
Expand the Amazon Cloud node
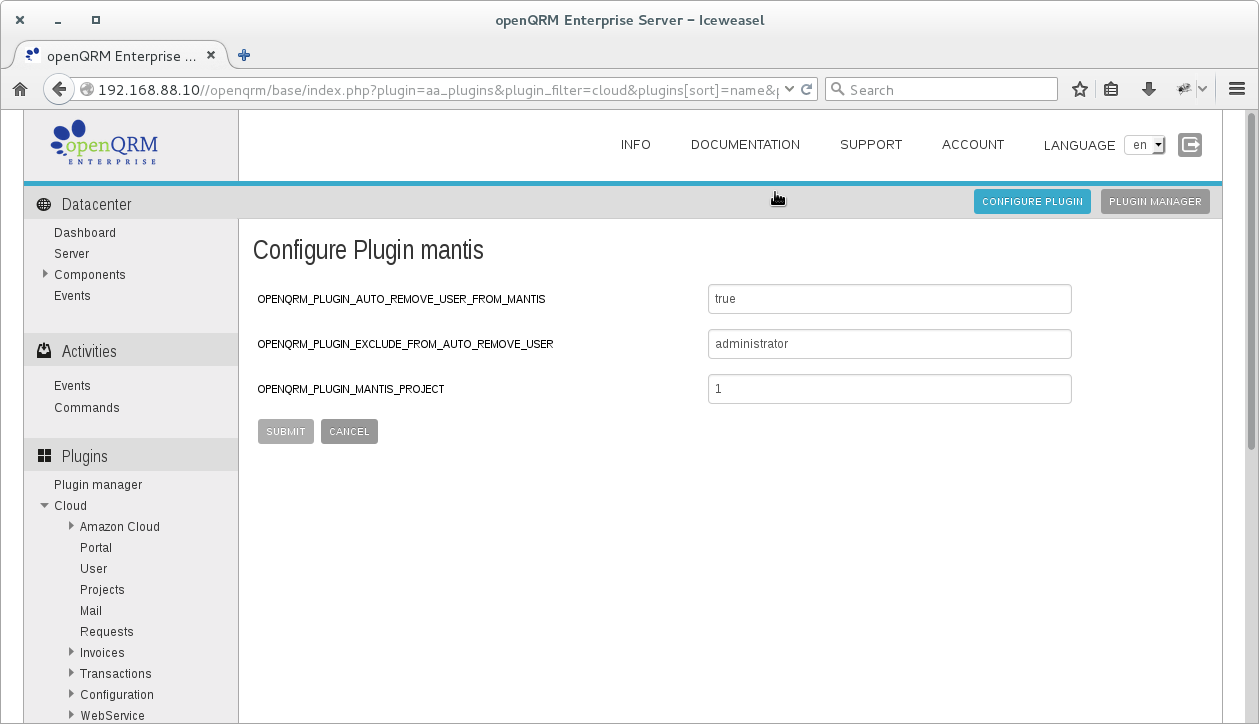(x=72, y=526)
